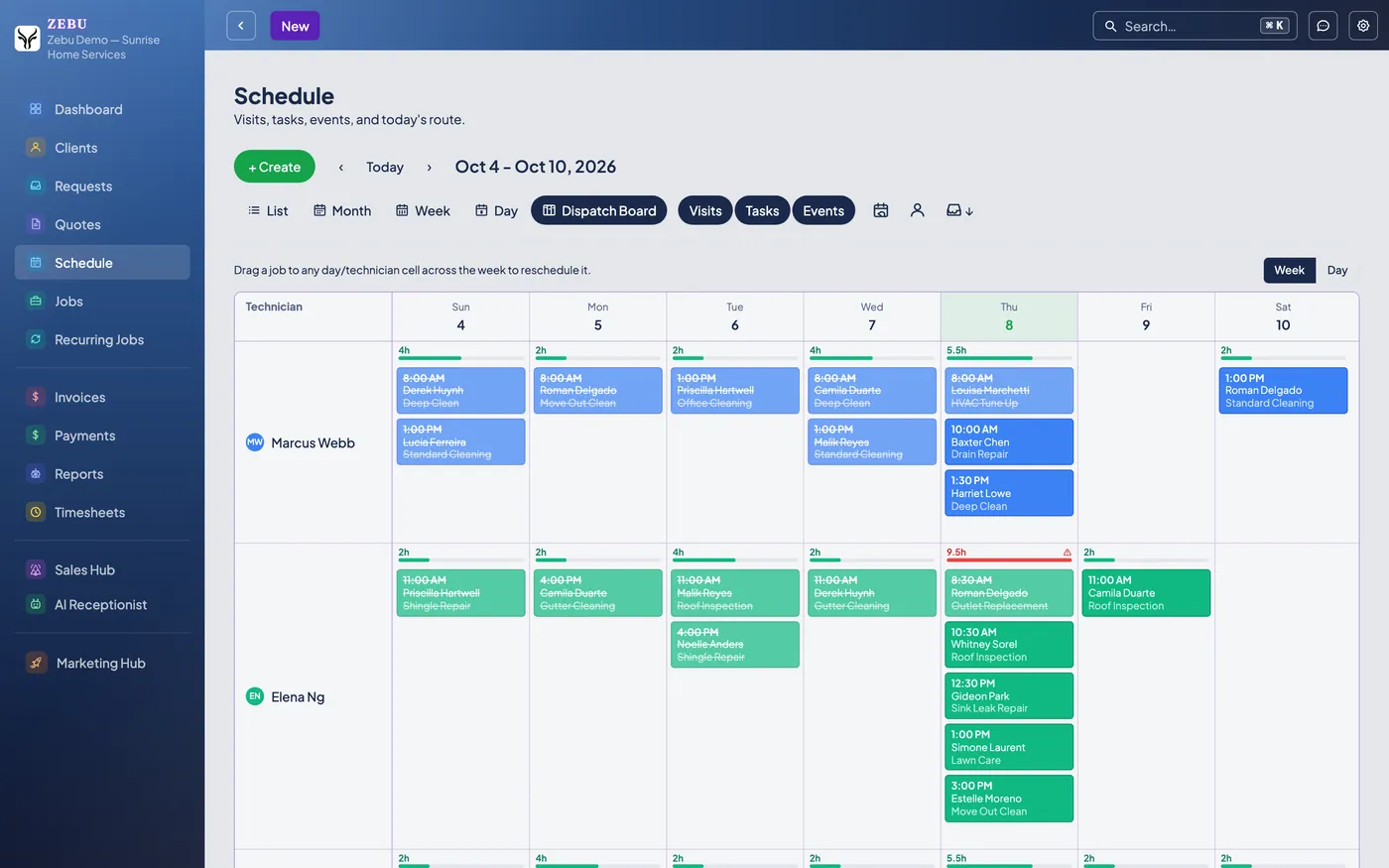This screenshot has width=1389, height=868.
Task: Click the Timesheets clock icon
Action: pos(36,512)
